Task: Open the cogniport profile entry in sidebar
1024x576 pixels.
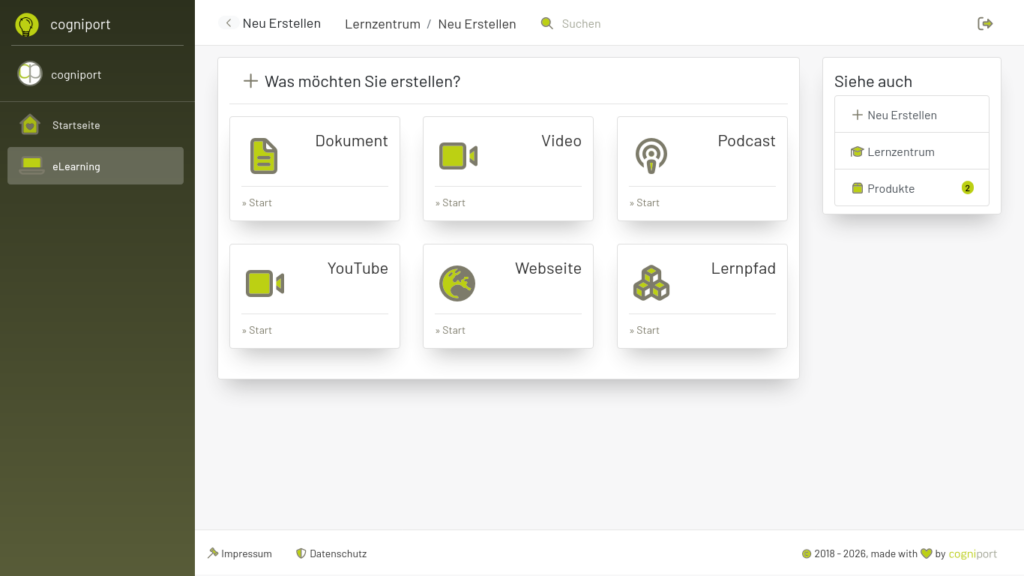Action: point(76,74)
